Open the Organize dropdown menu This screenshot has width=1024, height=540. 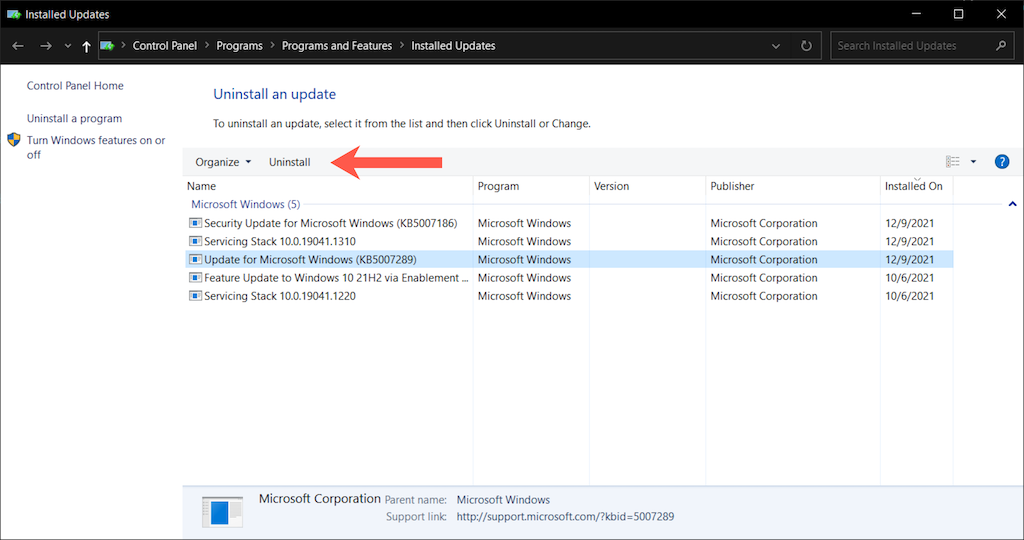223,162
